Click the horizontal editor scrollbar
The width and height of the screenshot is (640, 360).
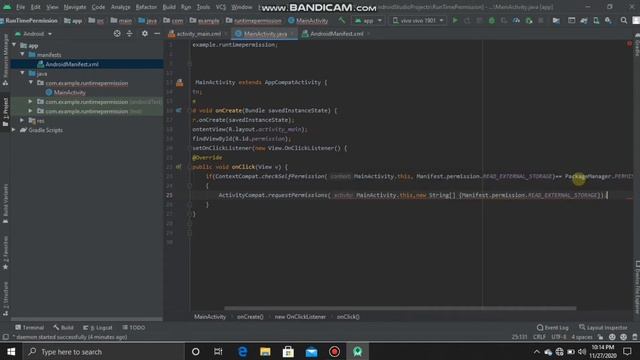(400, 308)
